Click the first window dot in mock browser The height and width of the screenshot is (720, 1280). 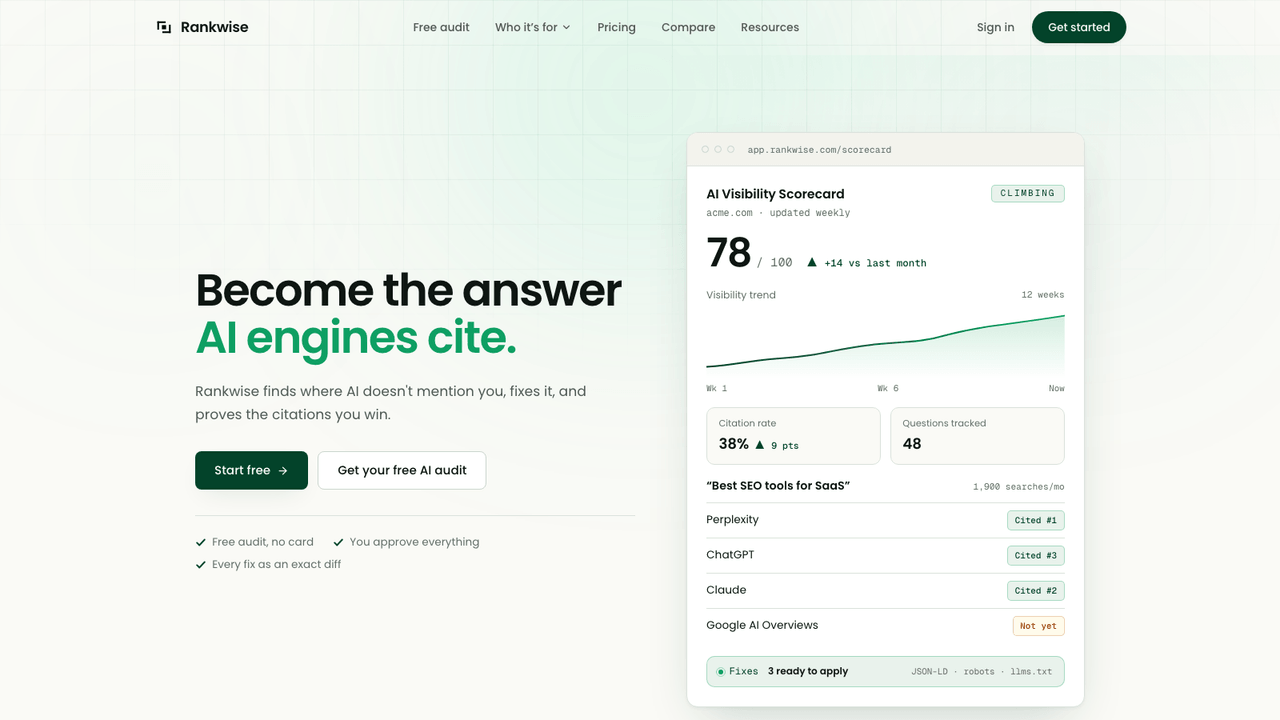[705, 149]
